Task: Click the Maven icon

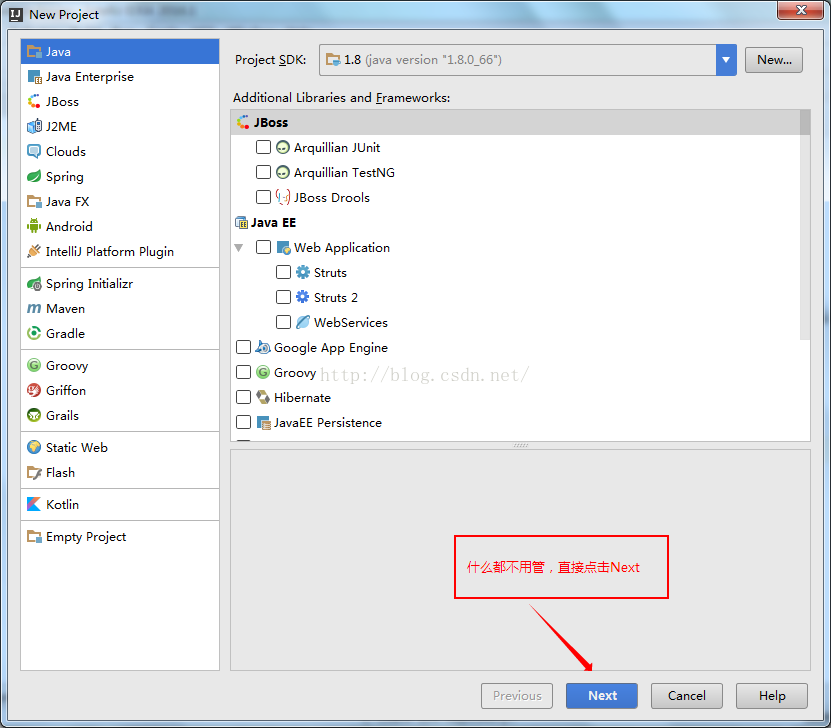Action: 34,308
